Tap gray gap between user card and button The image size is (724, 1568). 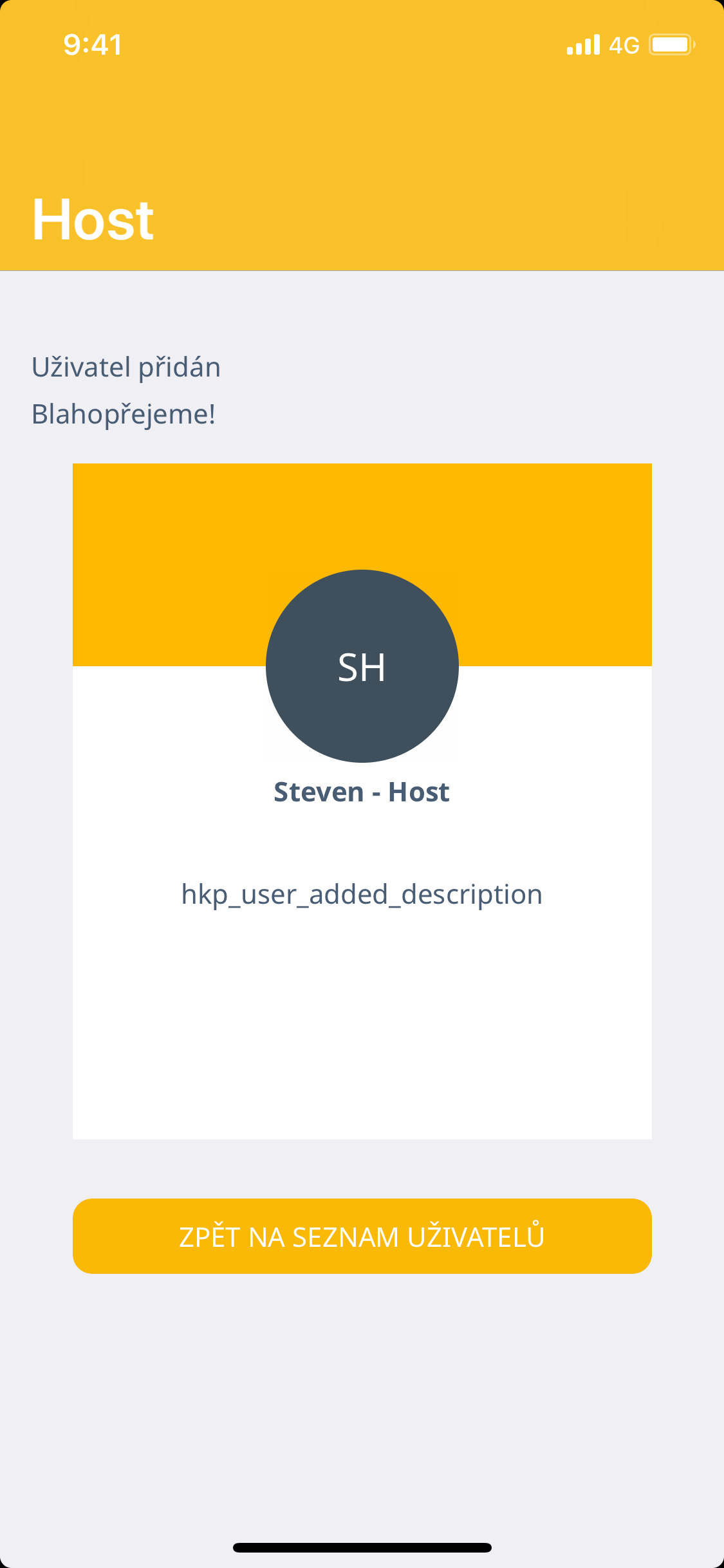(362, 1168)
